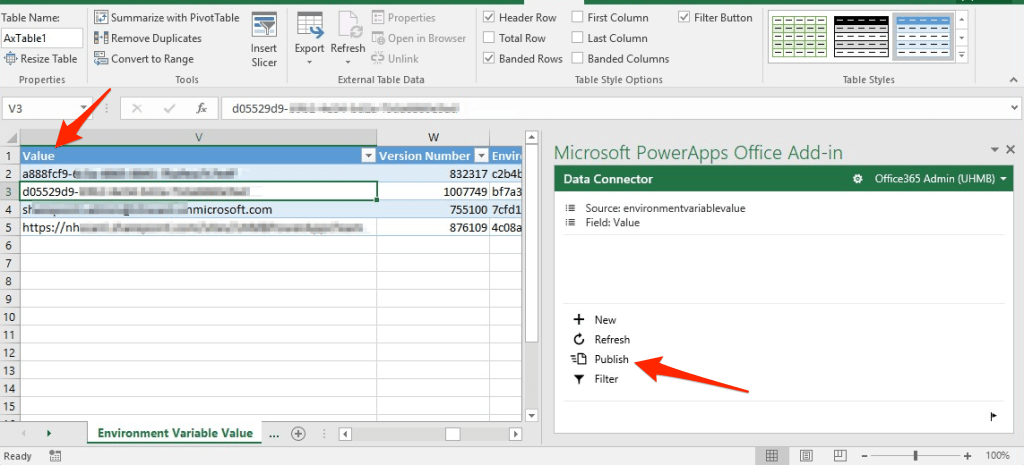Click the Insert Function fx icon

(202, 108)
